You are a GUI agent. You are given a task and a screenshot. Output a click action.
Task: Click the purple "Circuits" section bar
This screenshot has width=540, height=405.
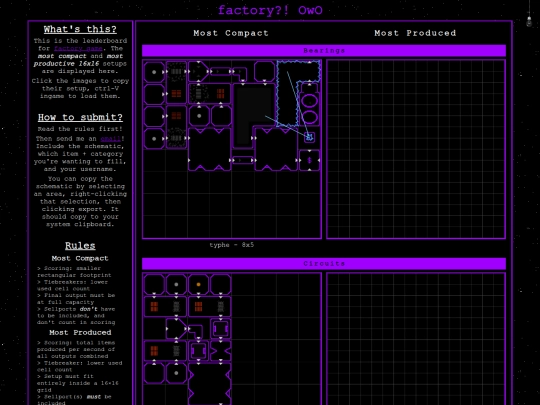(324, 264)
